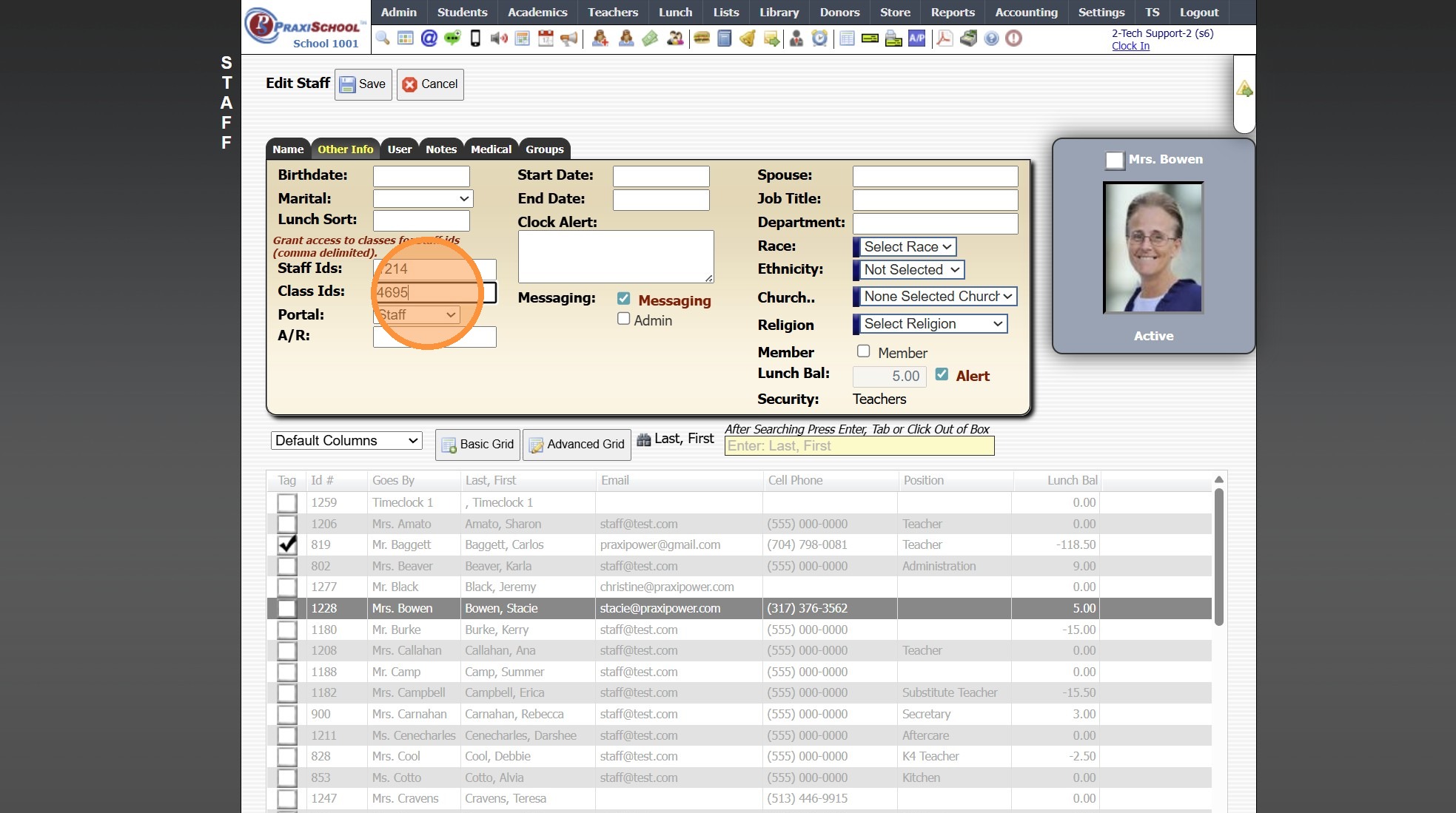Open the alarm clock icon
1456x813 pixels.
pyautogui.click(x=819, y=38)
